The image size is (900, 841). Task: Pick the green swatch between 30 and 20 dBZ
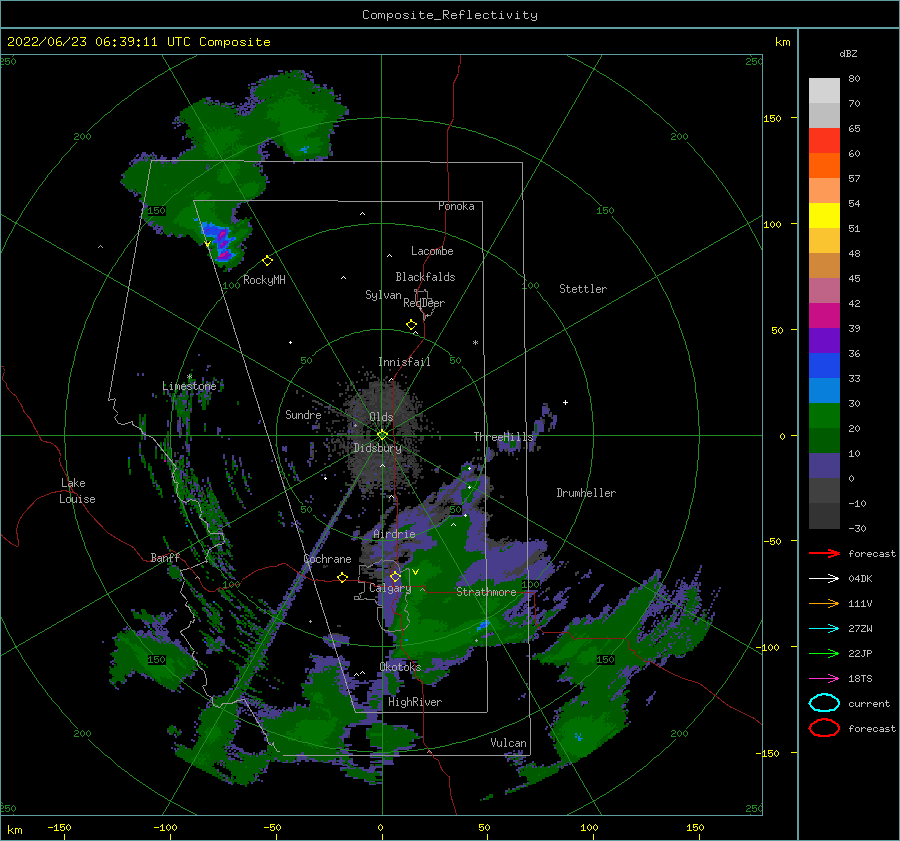824,415
